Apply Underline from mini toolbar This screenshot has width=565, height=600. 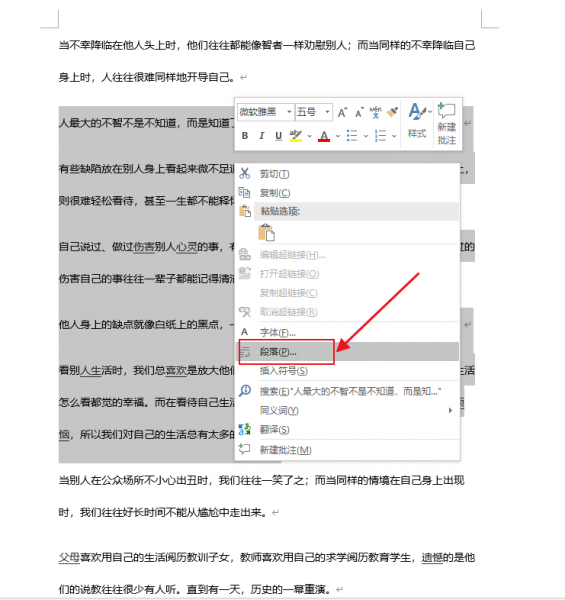tap(278, 136)
